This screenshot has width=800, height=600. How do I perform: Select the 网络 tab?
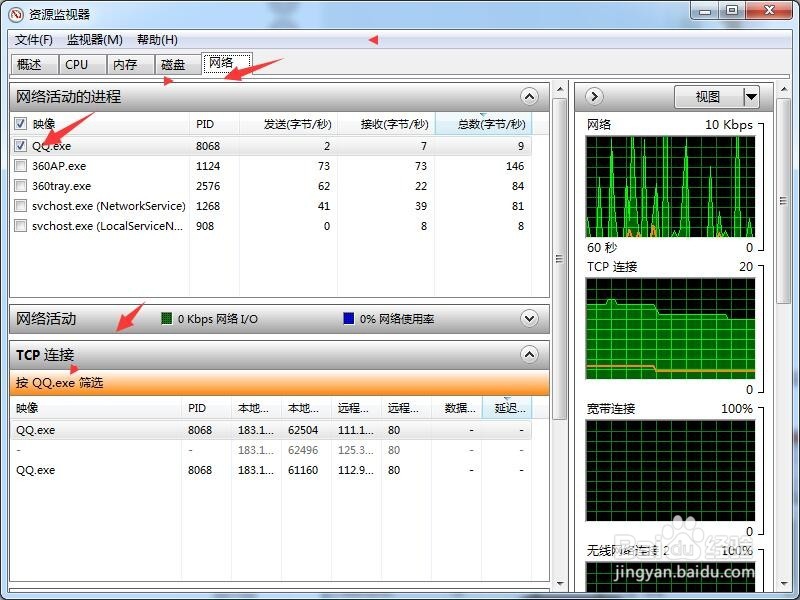pos(227,63)
